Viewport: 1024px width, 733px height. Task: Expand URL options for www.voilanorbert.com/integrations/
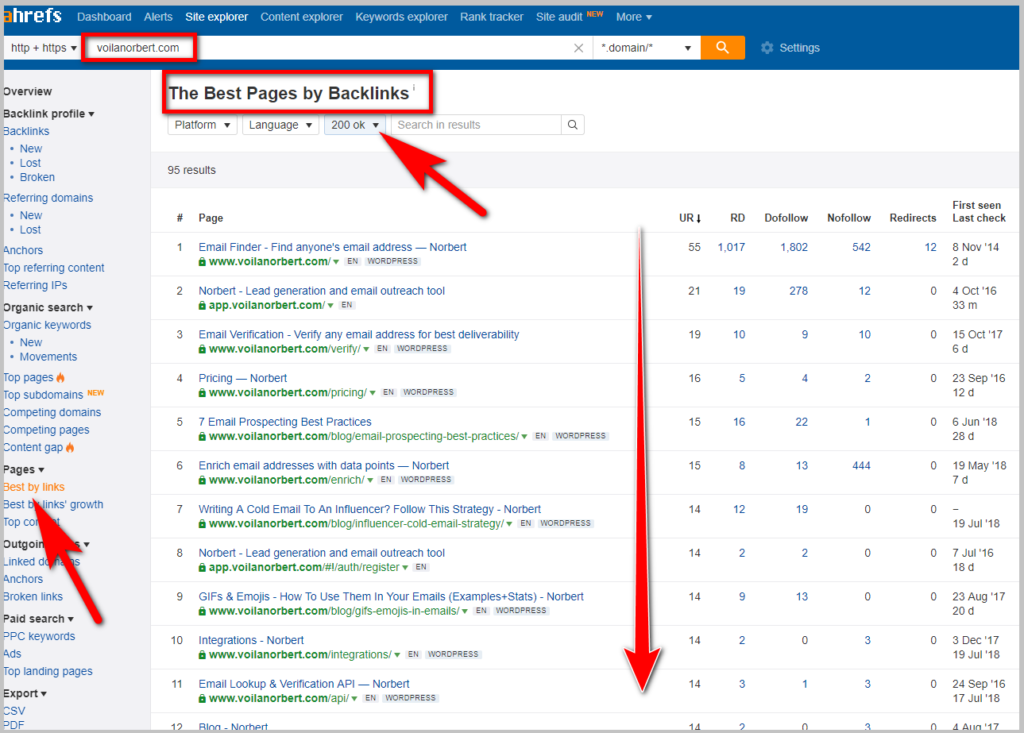coord(397,655)
